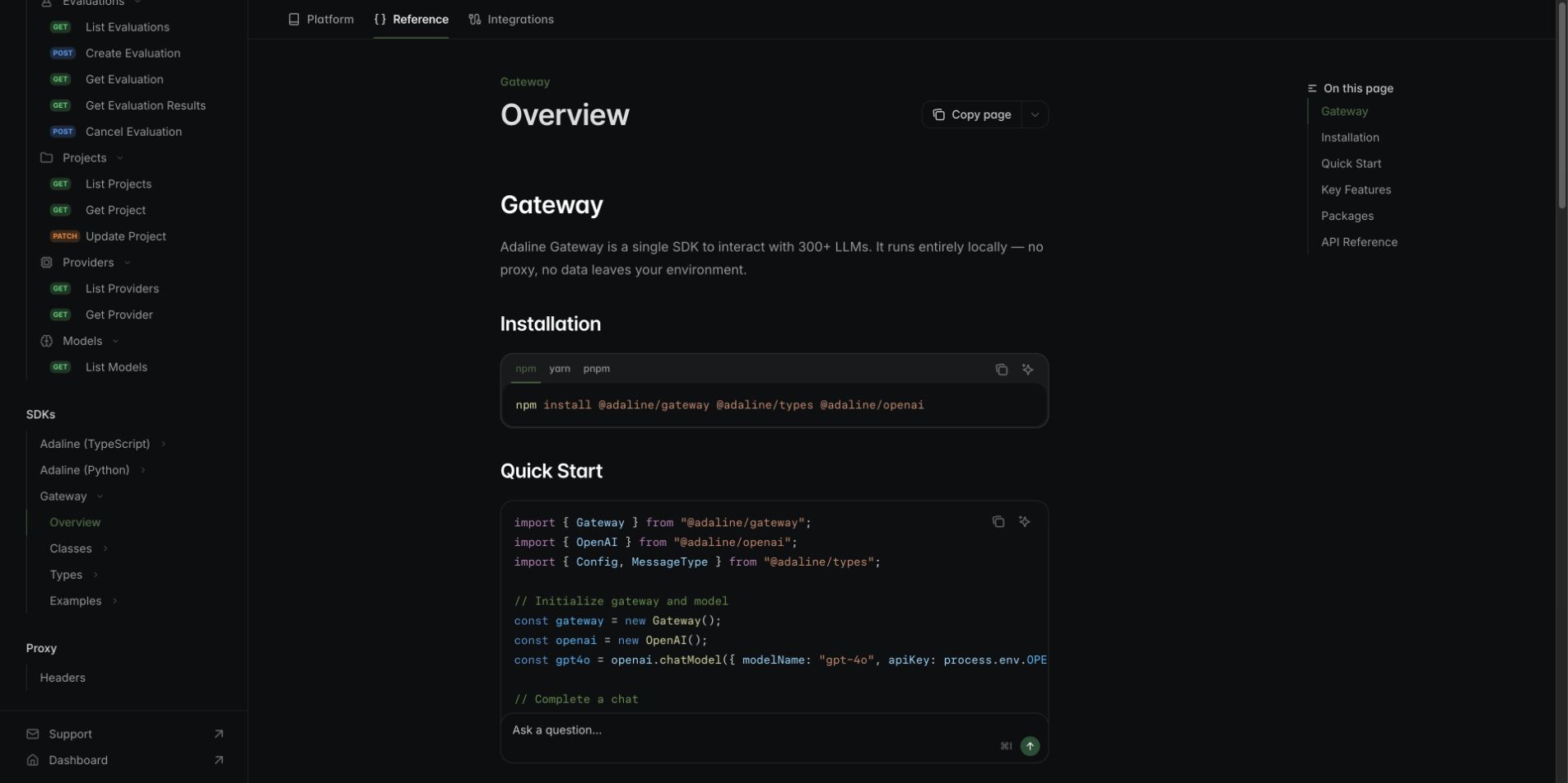Copy the installation command code block
Image resolution: width=1568 pixels, height=783 pixels.
tap(1002, 370)
